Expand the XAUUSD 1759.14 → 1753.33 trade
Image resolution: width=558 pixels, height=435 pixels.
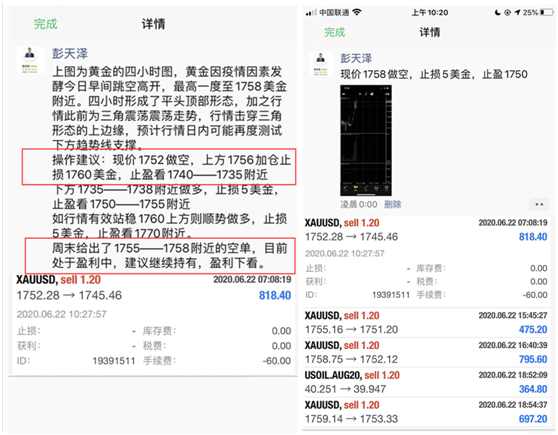[426, 412]
